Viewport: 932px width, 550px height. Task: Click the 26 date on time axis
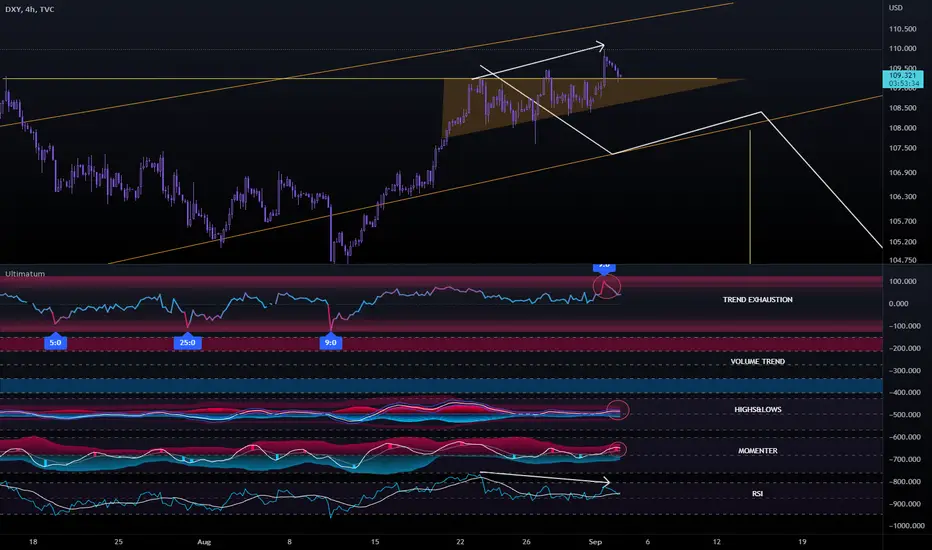(x=526, y=542)
